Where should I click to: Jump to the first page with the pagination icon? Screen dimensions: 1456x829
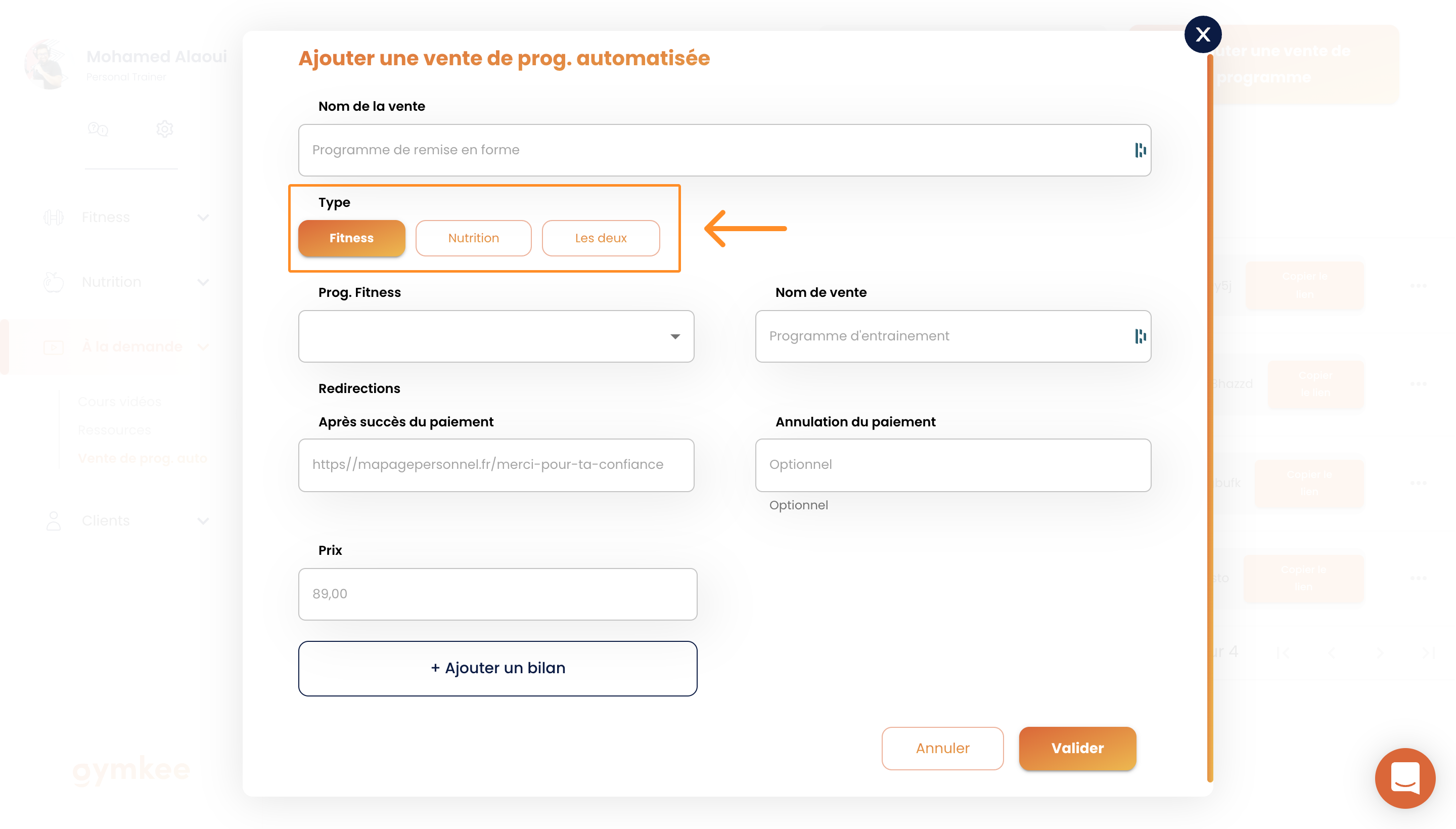(x=1283, y=652)
